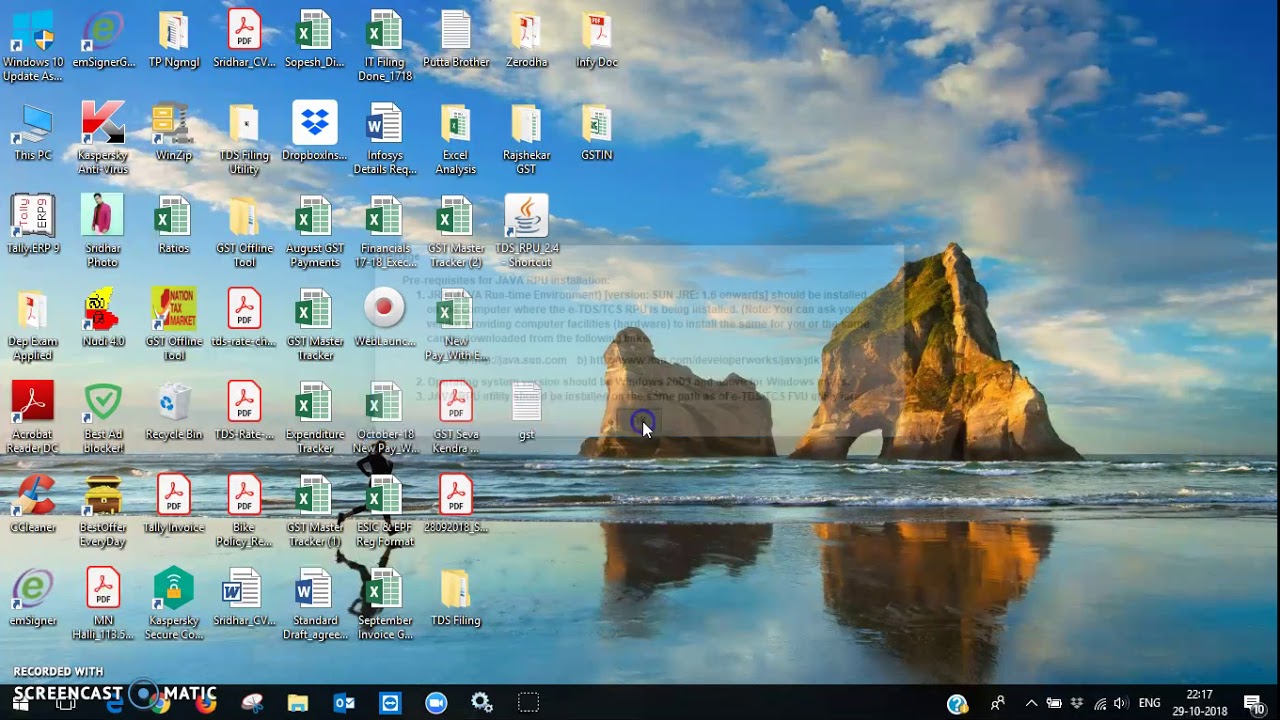Open the TDS Filing folder

pos(455,596)
